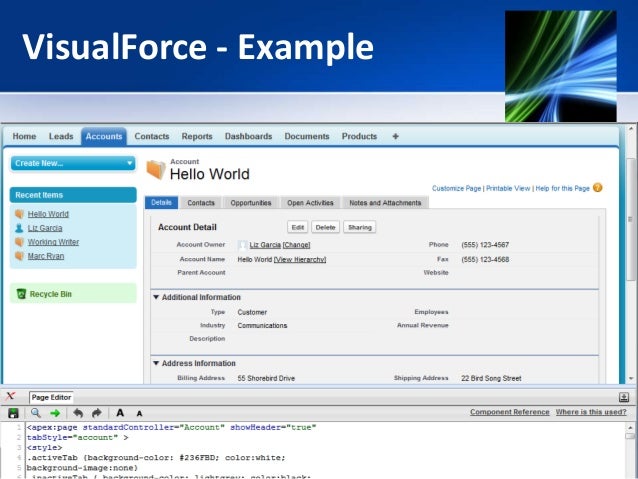The height and width of the screenshot is (479, 638).
Task: Collapse the Address Information section
Action: [x=156, y=363]
